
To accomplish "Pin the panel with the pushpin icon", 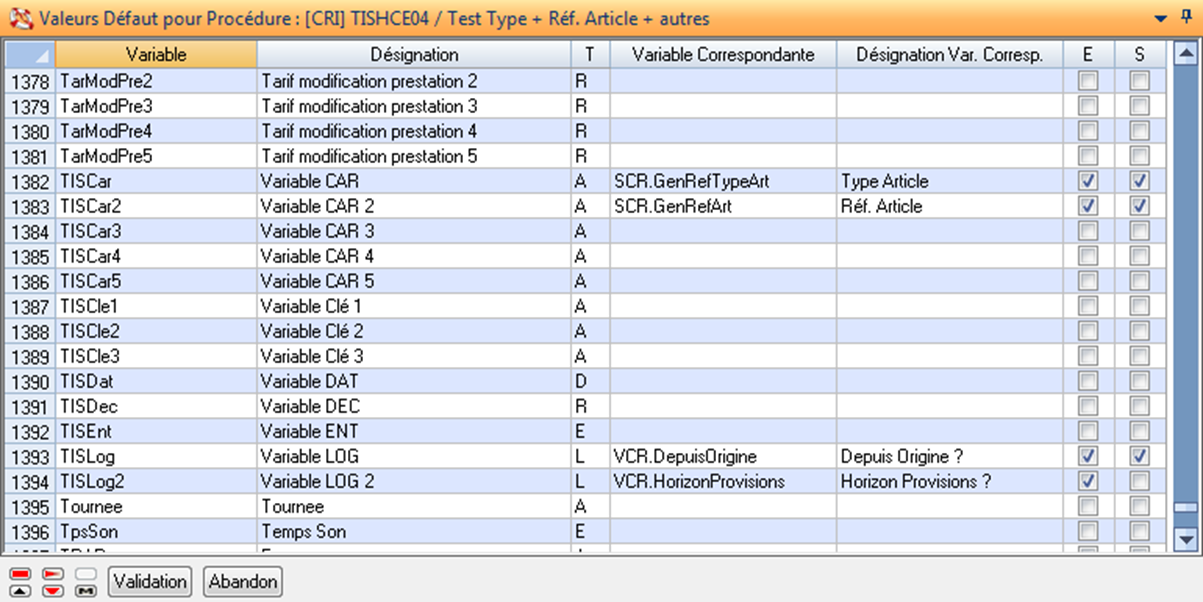I will point(1188,18).
